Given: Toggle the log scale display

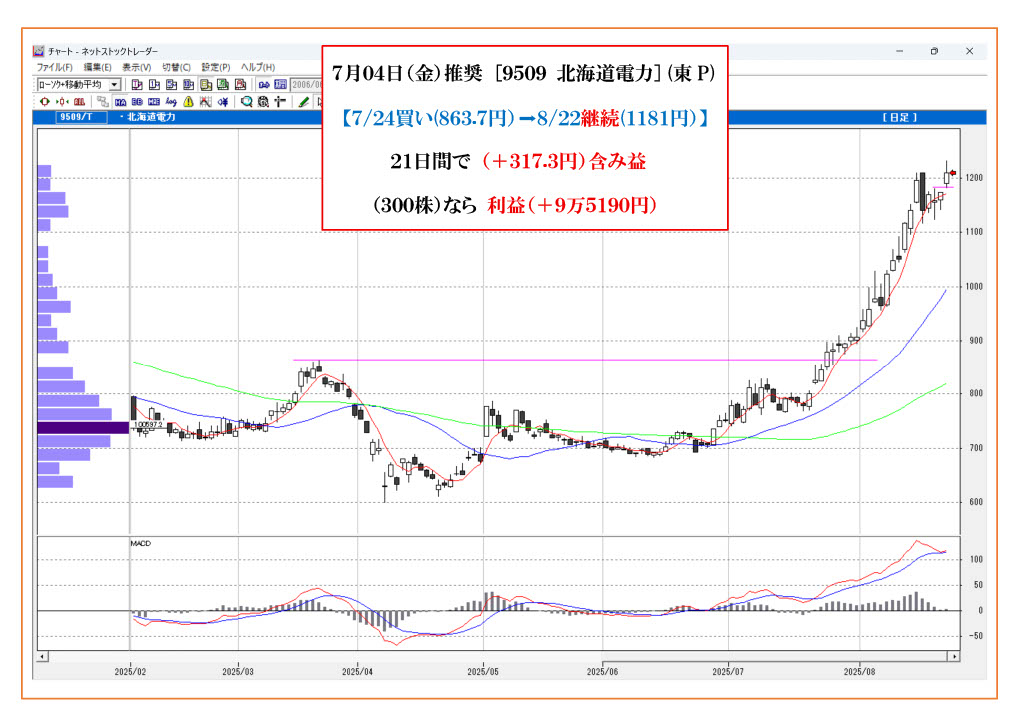Looking at the screenshot, I should click(170, 101).
